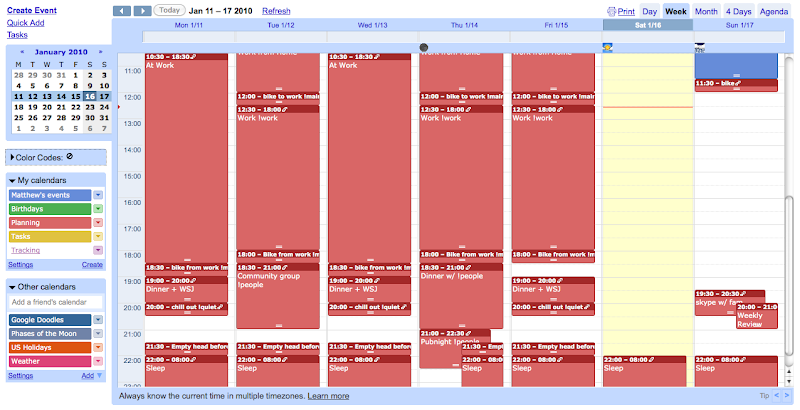Click Add link under Other calendars
This screenshot has width=800, height=410.
point(88,376)
